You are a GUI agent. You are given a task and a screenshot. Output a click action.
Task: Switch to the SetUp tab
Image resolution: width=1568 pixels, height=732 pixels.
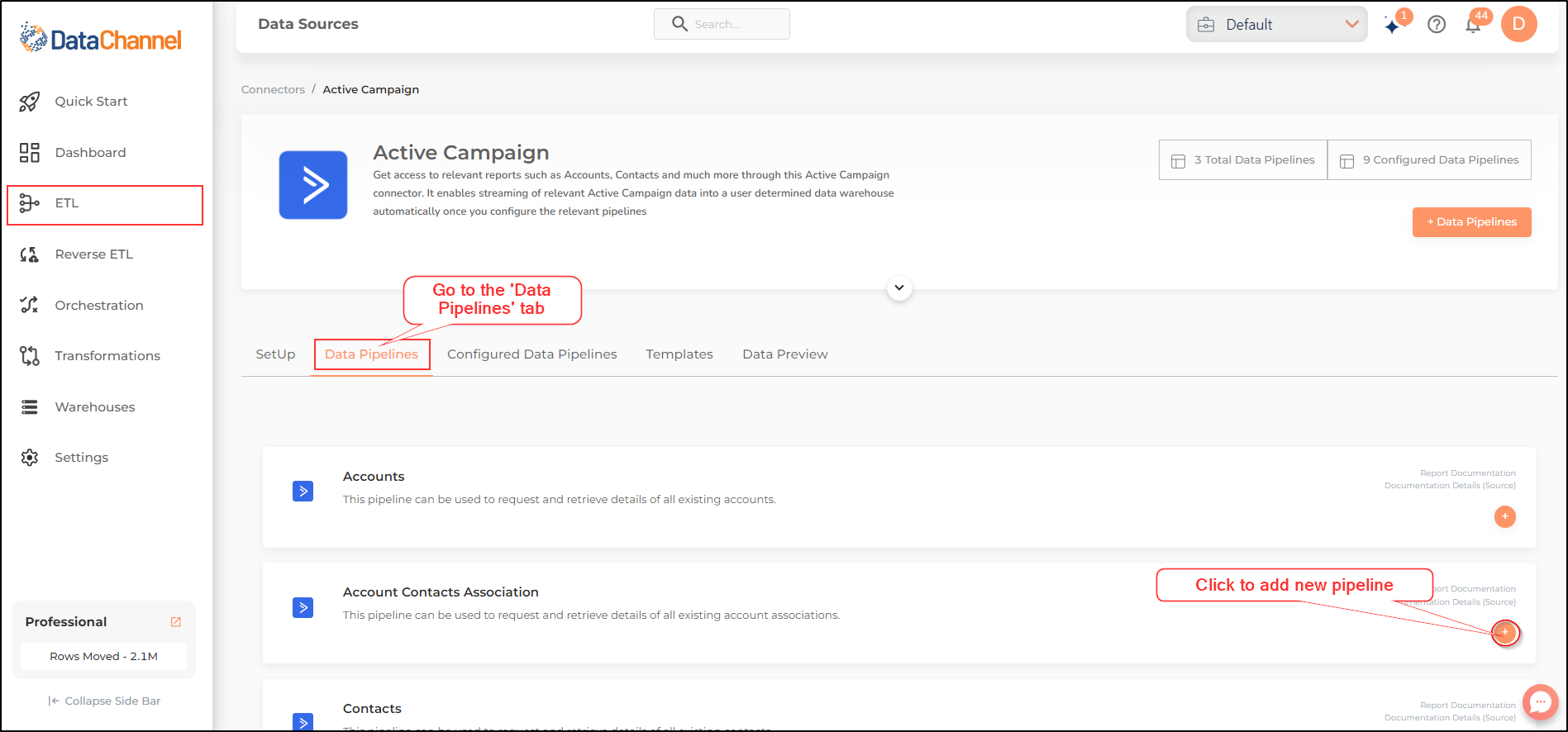(x=275, y=354)
